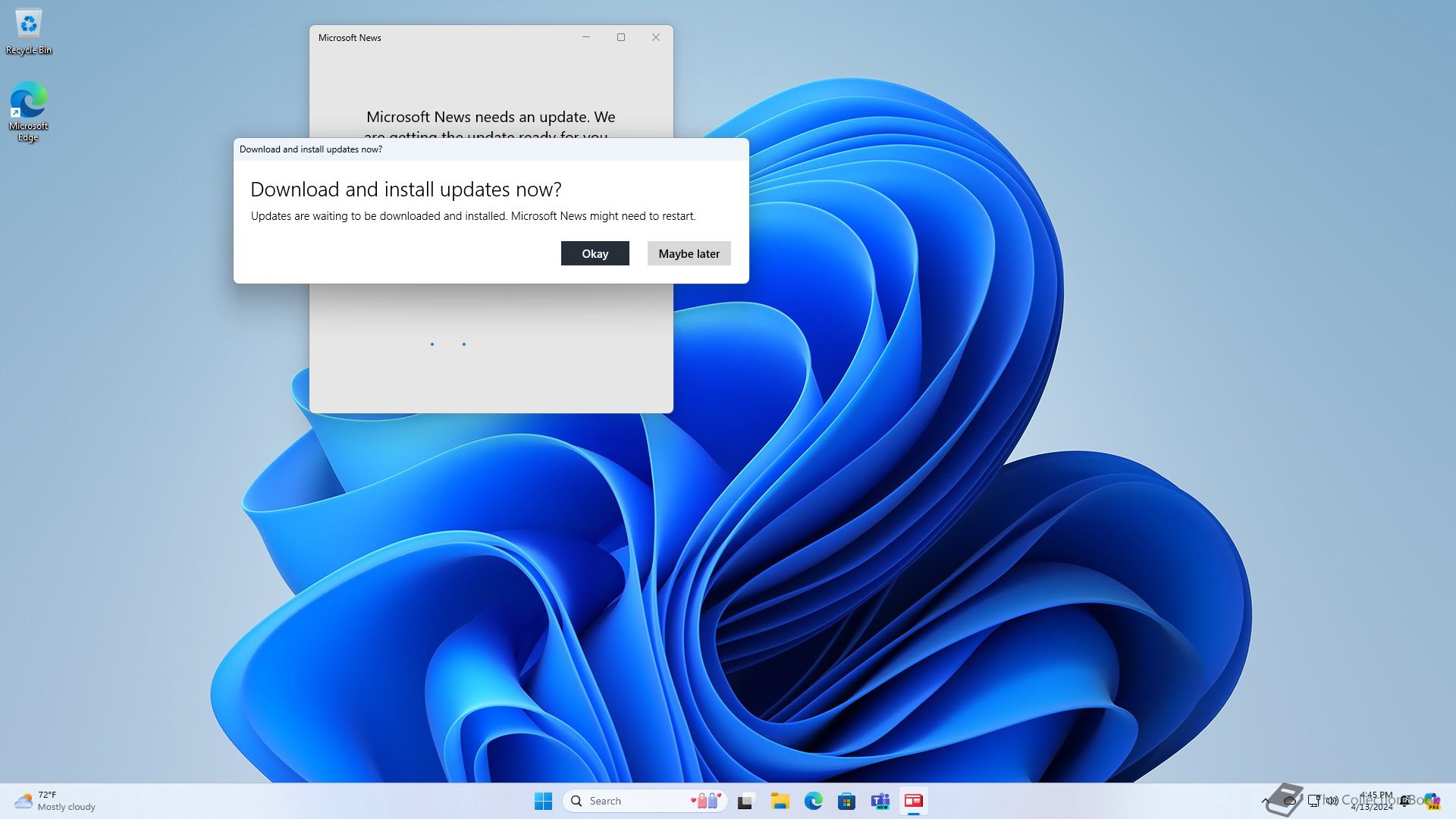Image resolution: width=1456 pixels, height=819 pixels.
Task: Open Microsoft Edge from the taskbar
Action: click(x=813, y=801)
